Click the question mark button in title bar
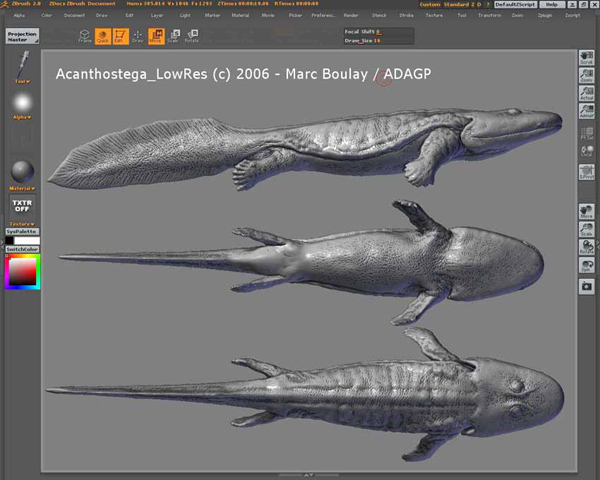This screenshot has width=600, height=480. (x=488, y=5)
